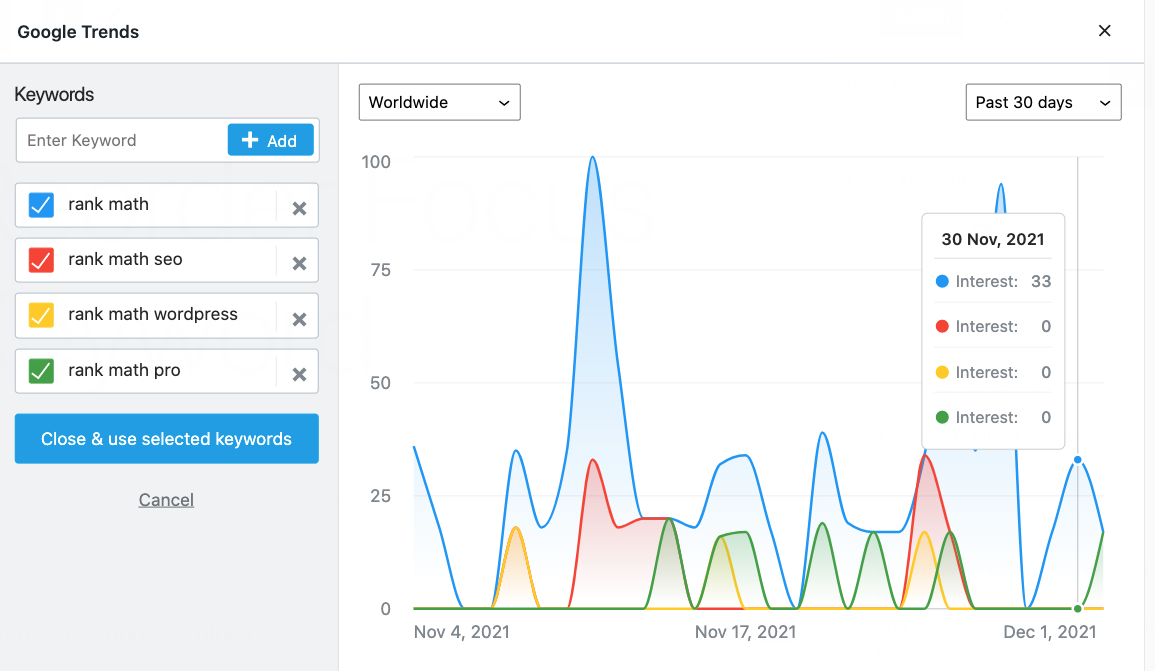Image resolution: width=1155 pixels, height=671 pixels.
Task: Open the Worldwide region dropdown
Action: coord(440,102)
